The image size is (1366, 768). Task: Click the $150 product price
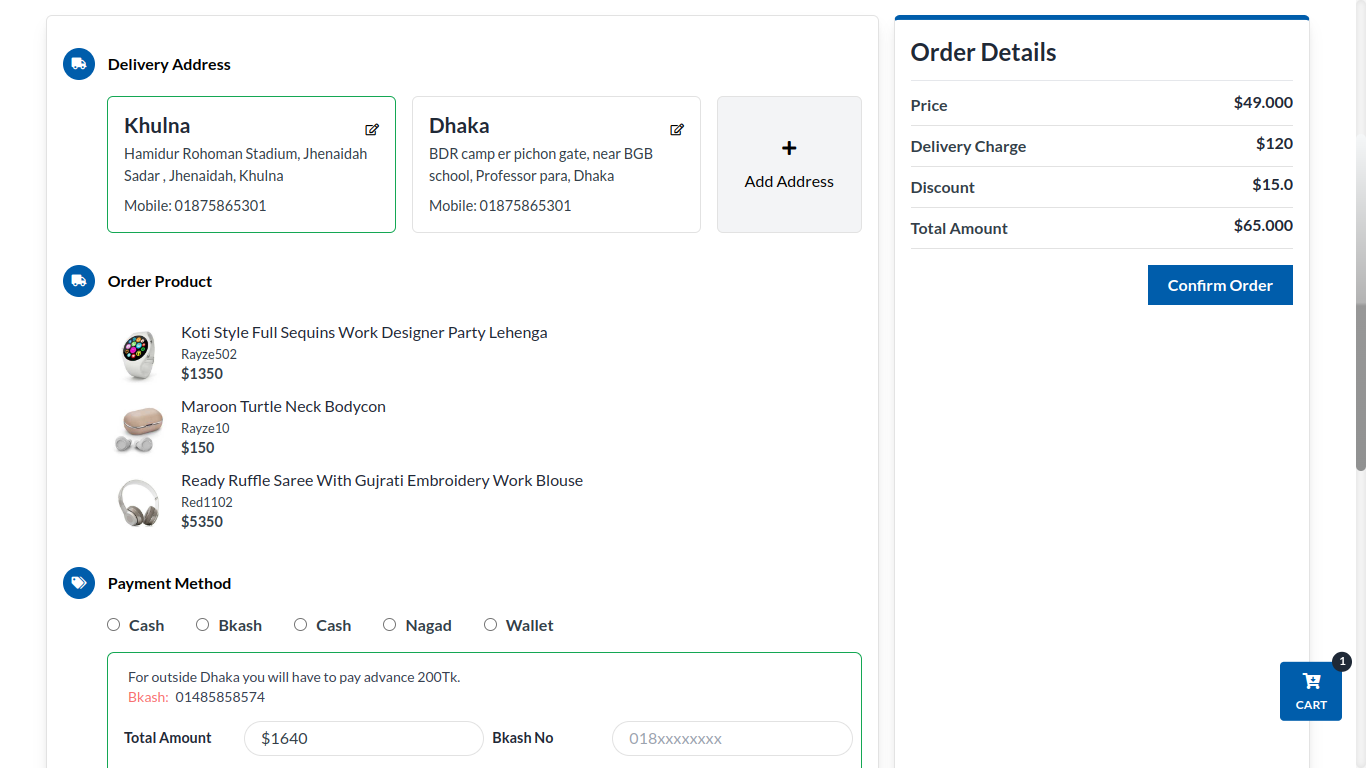[x=198, y=448]
